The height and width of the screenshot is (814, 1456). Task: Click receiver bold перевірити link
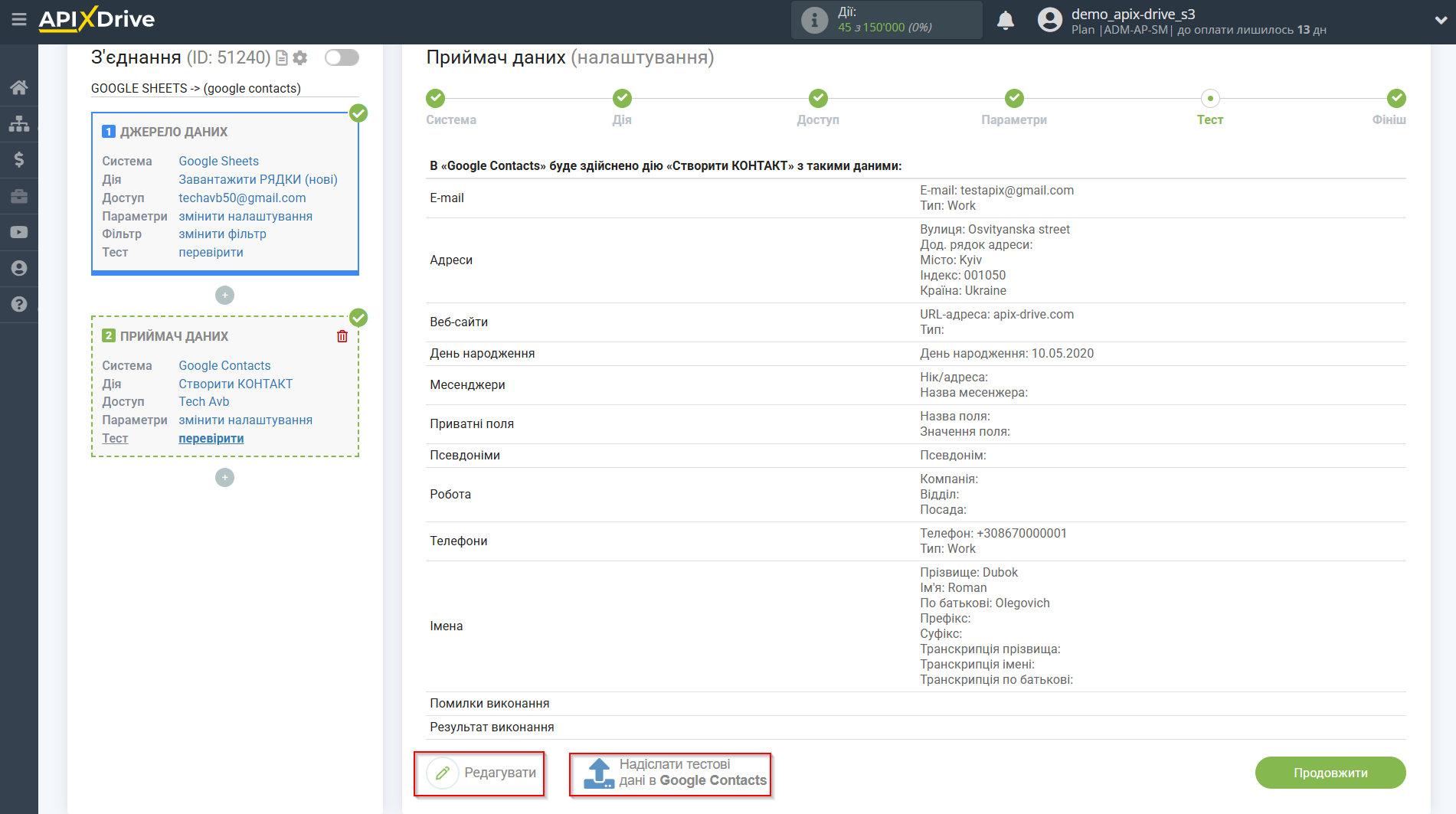(211, 438)
